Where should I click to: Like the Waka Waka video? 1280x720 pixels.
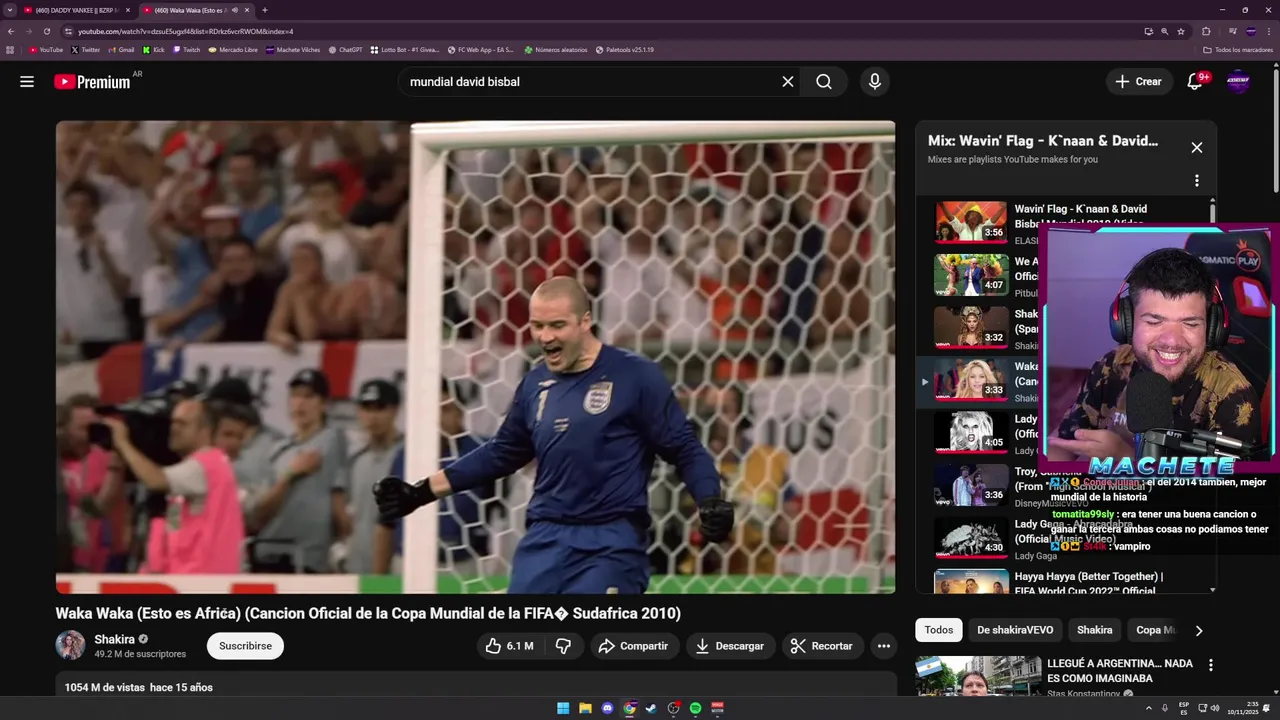coord(509,646)
